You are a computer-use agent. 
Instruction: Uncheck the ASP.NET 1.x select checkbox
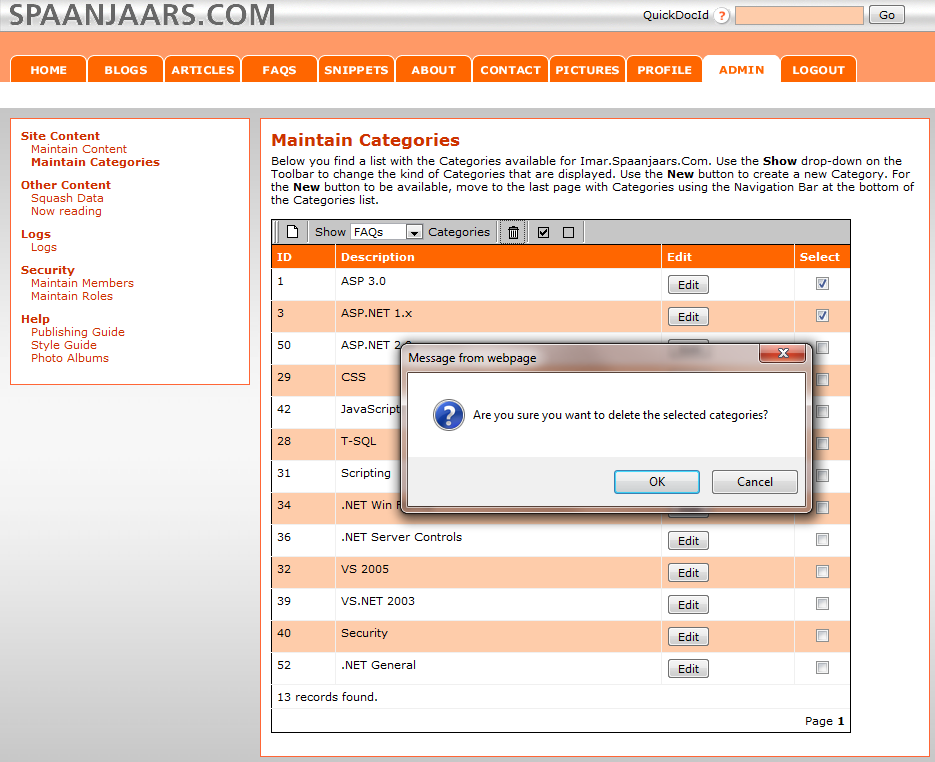point(822,316)
